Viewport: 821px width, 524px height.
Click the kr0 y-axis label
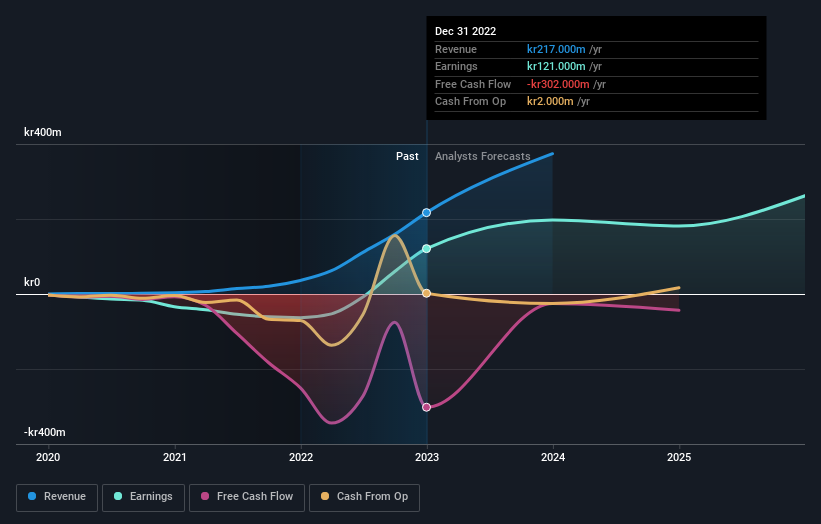coord(32,282)
